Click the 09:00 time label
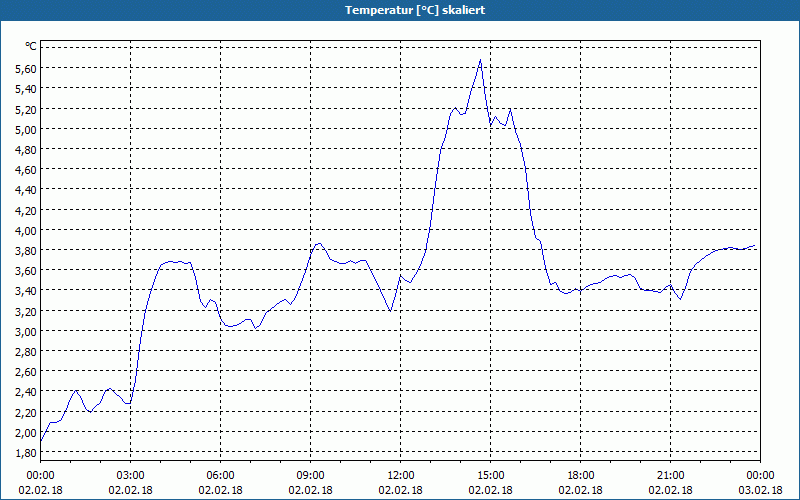The width and height of the screenshot is (800, 500). pyautogui.click(x=310, y=476)
